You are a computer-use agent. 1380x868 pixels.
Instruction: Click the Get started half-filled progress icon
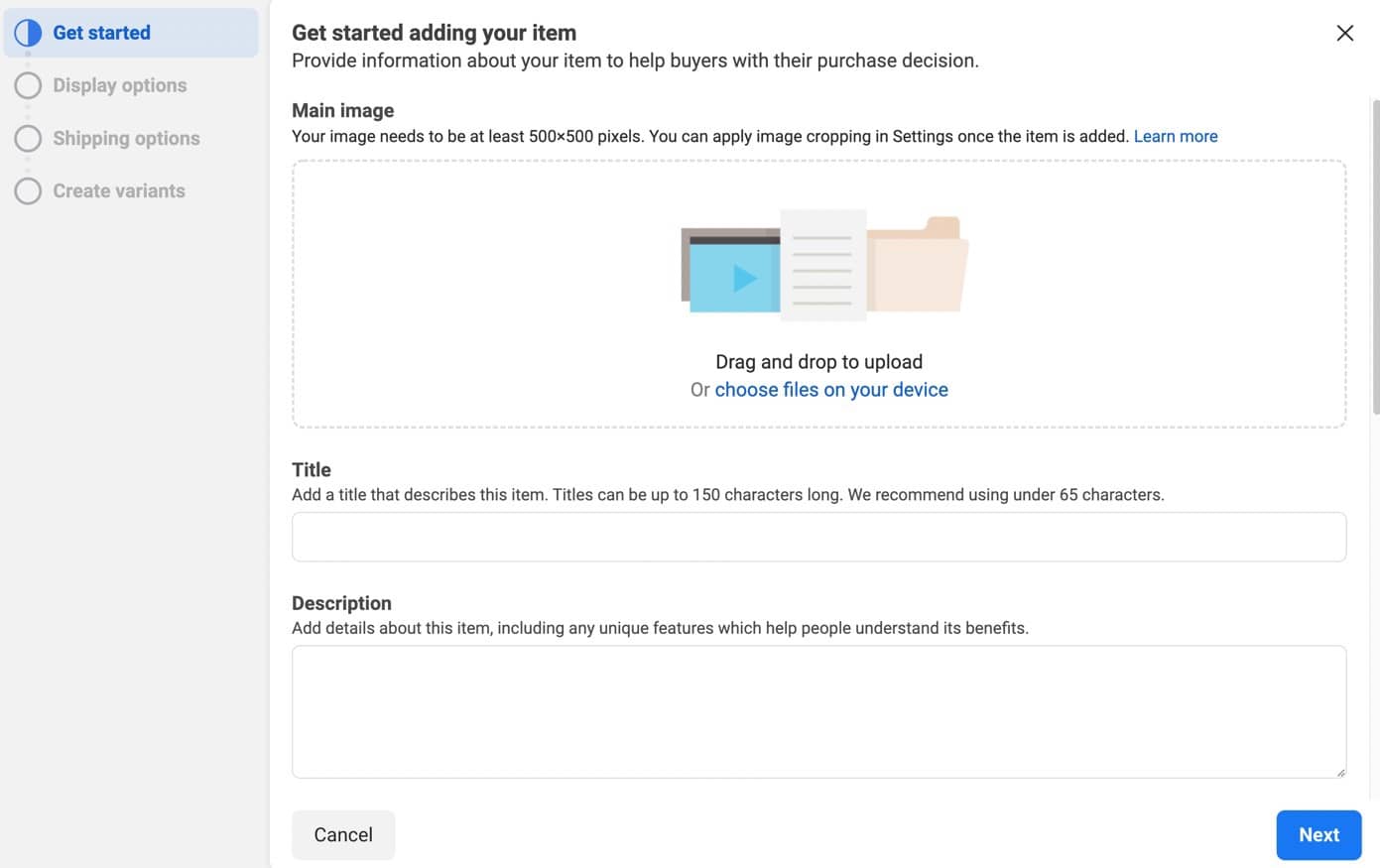[28, 33]
